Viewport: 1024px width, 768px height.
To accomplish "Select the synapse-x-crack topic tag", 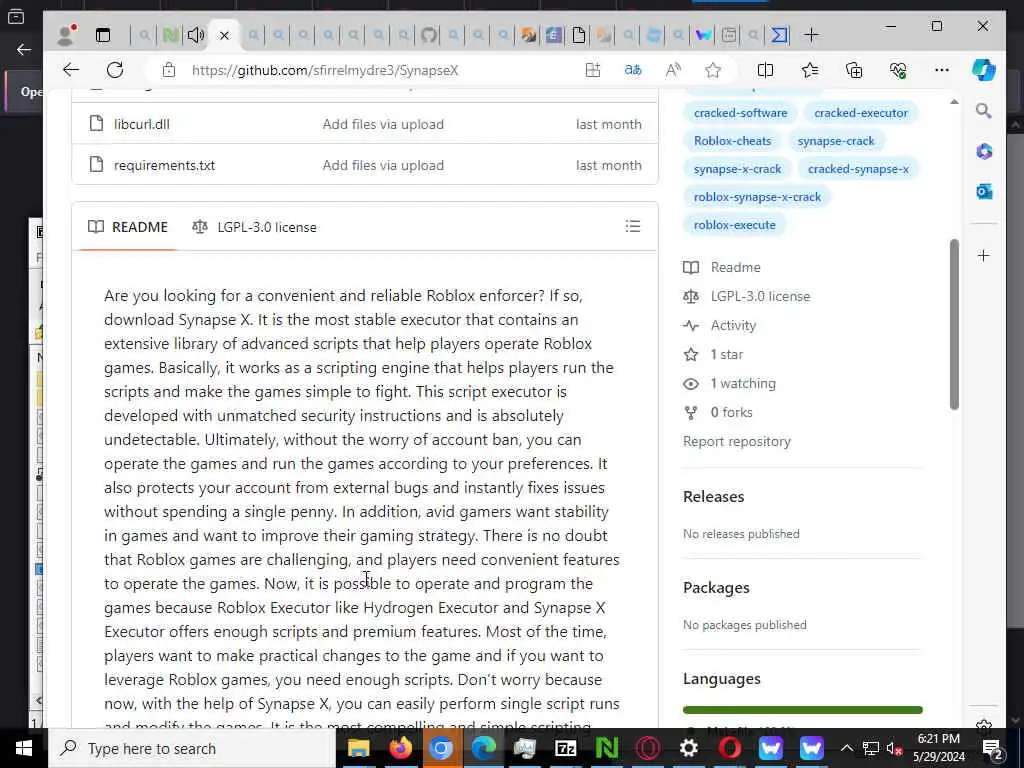I will 737,169.
